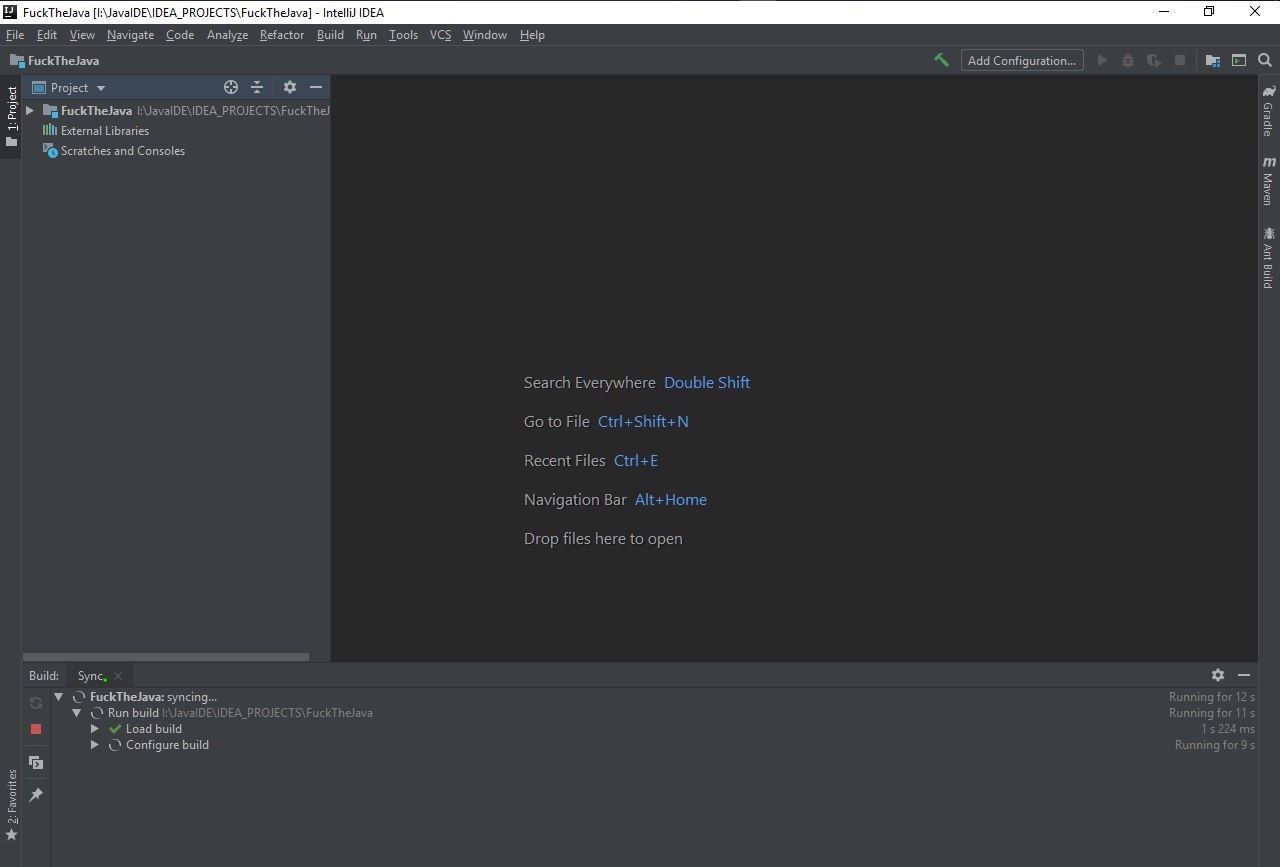
Task: Open the Help menu
Action: (x=532, y=35)
